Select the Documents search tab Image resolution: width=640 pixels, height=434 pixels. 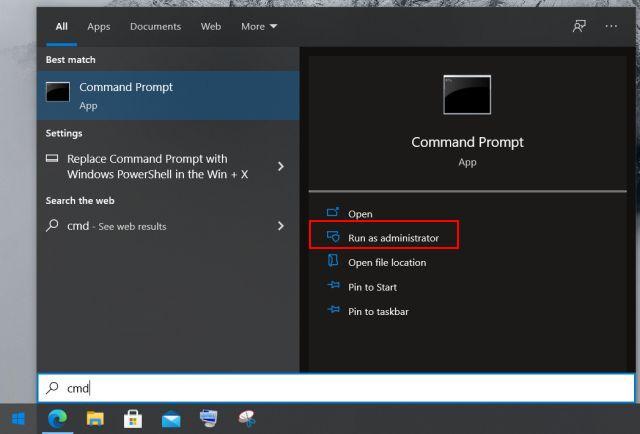coord(156,27)
